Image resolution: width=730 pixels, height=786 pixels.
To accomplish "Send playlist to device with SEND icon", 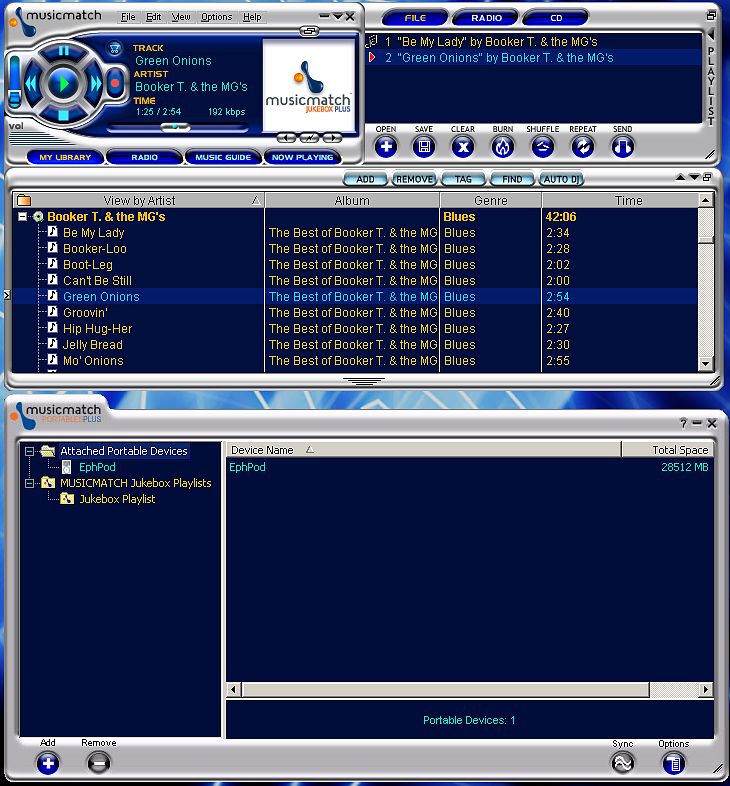I will pyautogui.click(x=622, y=147).
